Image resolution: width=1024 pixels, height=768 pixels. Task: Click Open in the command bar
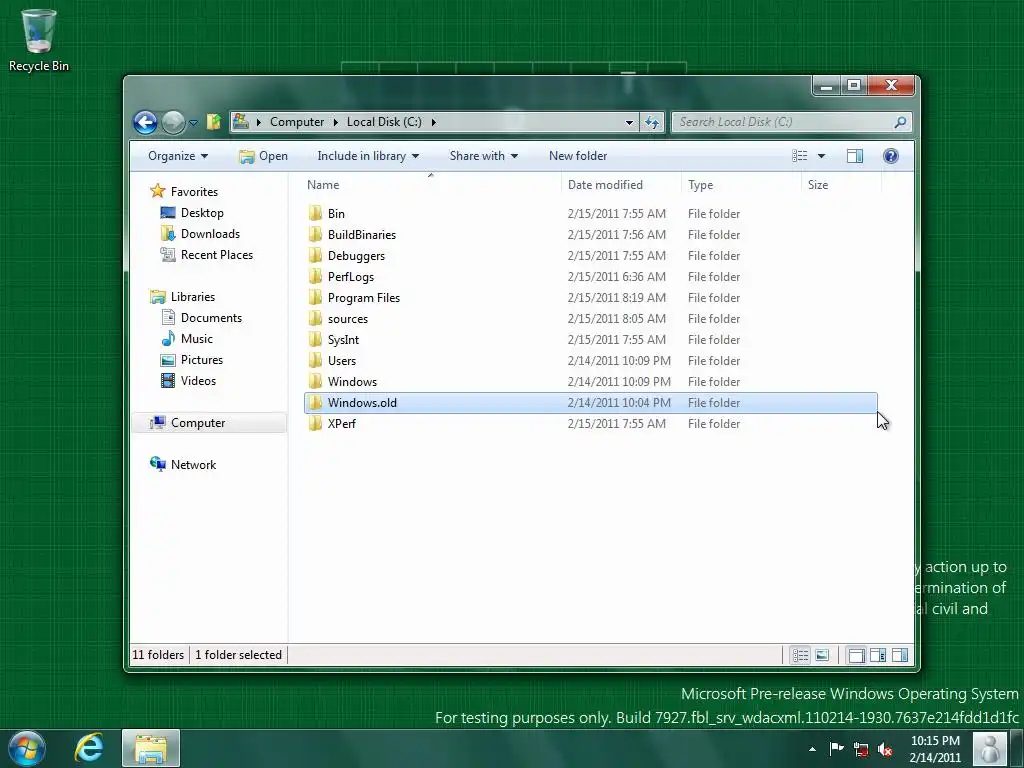(x=264, y=156)
